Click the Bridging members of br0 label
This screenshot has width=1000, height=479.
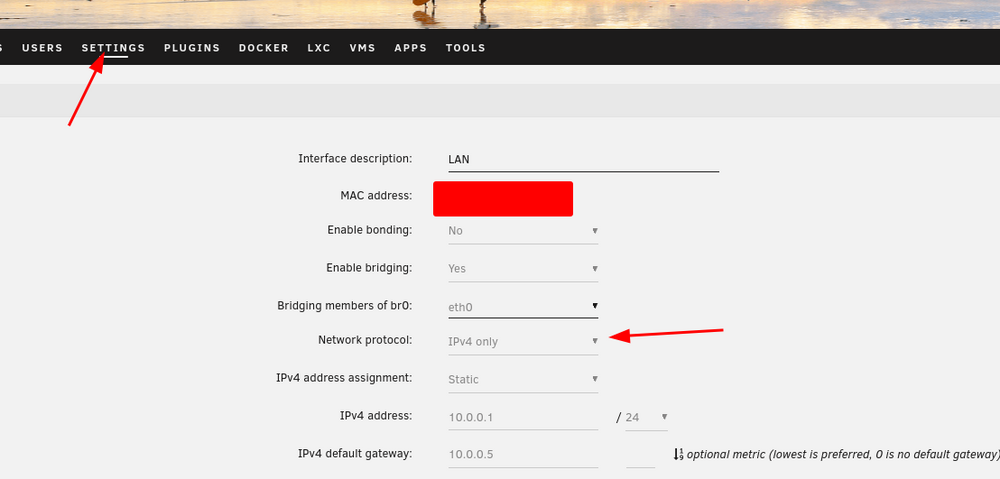click(345, 306)
